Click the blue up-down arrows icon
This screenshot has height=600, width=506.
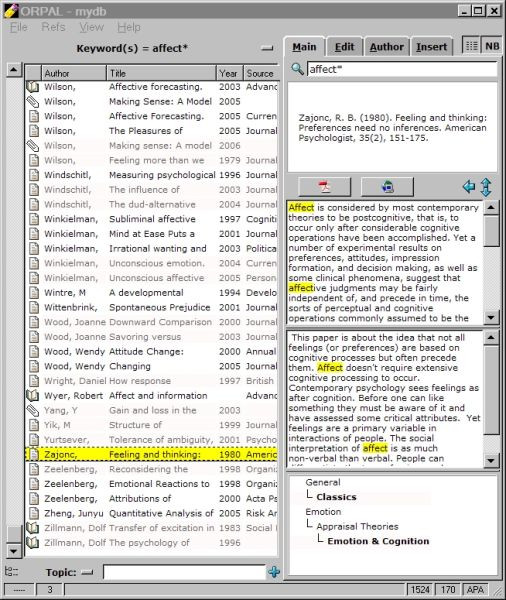(x=486, y=187)
